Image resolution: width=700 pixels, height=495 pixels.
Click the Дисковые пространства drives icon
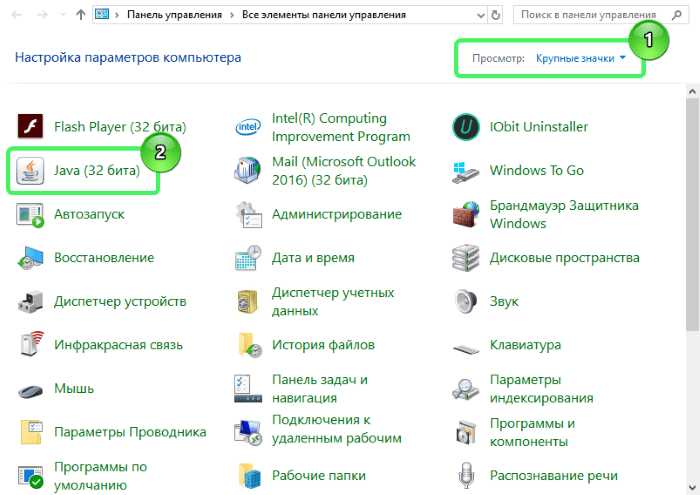[466, 258]
